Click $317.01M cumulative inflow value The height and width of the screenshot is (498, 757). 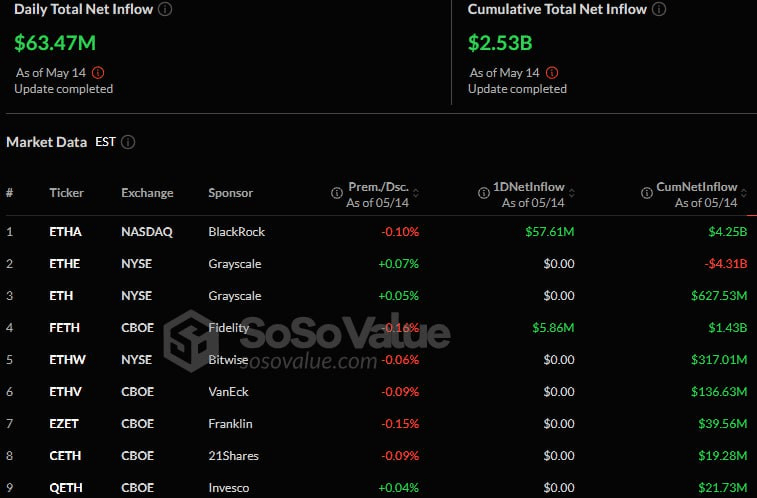pyautogui.click(x=719, y=360)
